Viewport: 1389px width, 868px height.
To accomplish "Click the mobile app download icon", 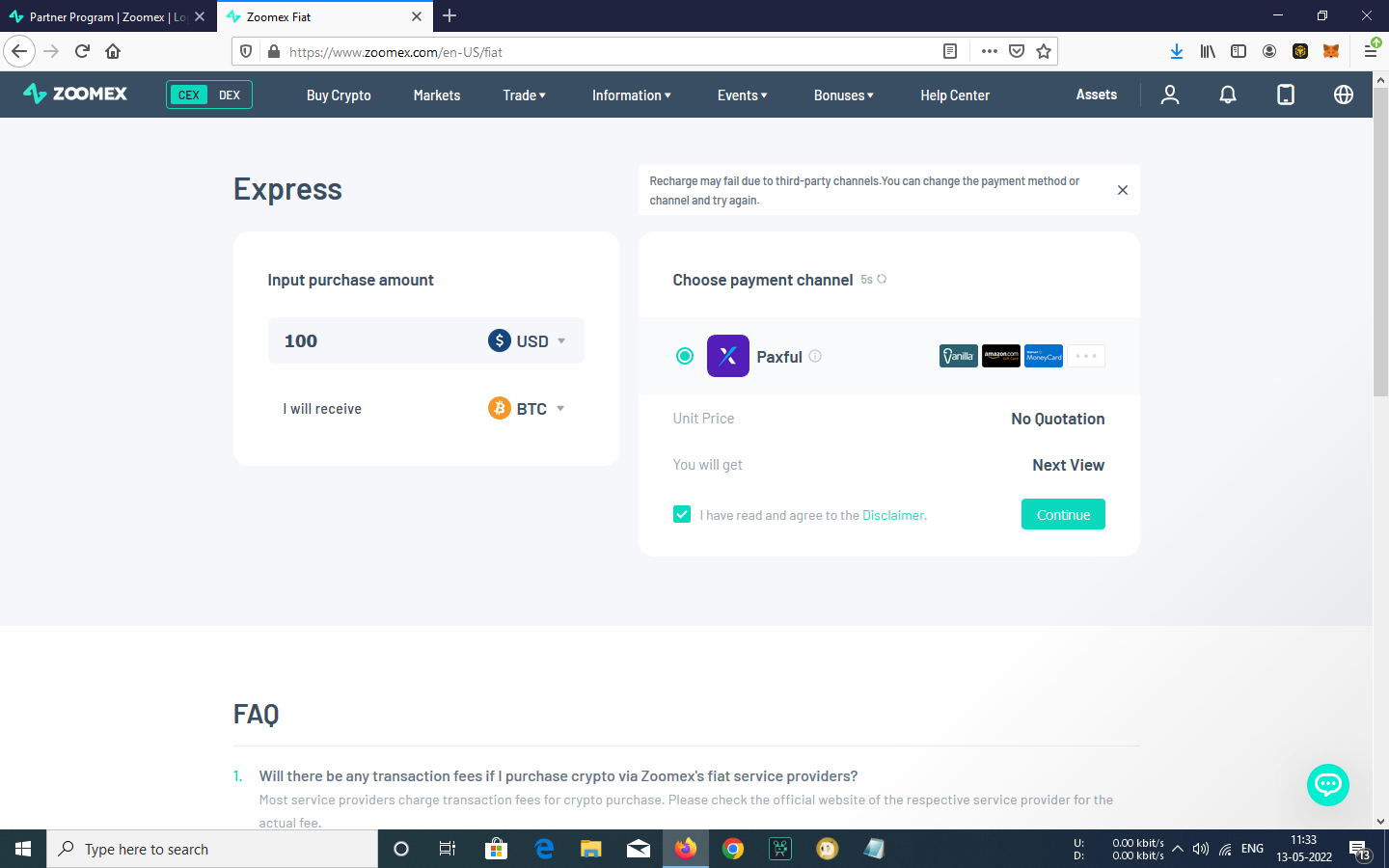I will (1286, 95).
